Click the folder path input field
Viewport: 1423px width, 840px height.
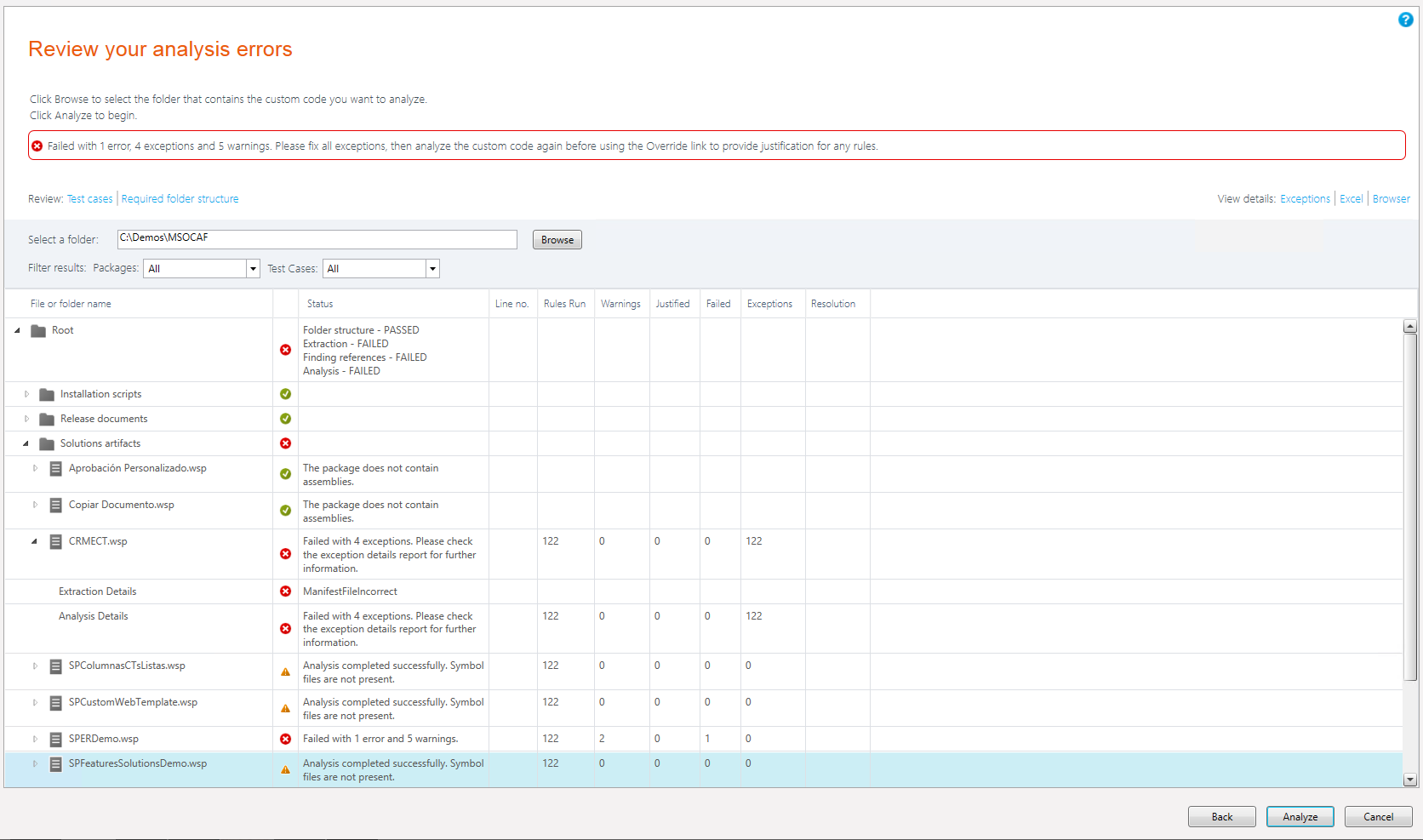[317, 239]
